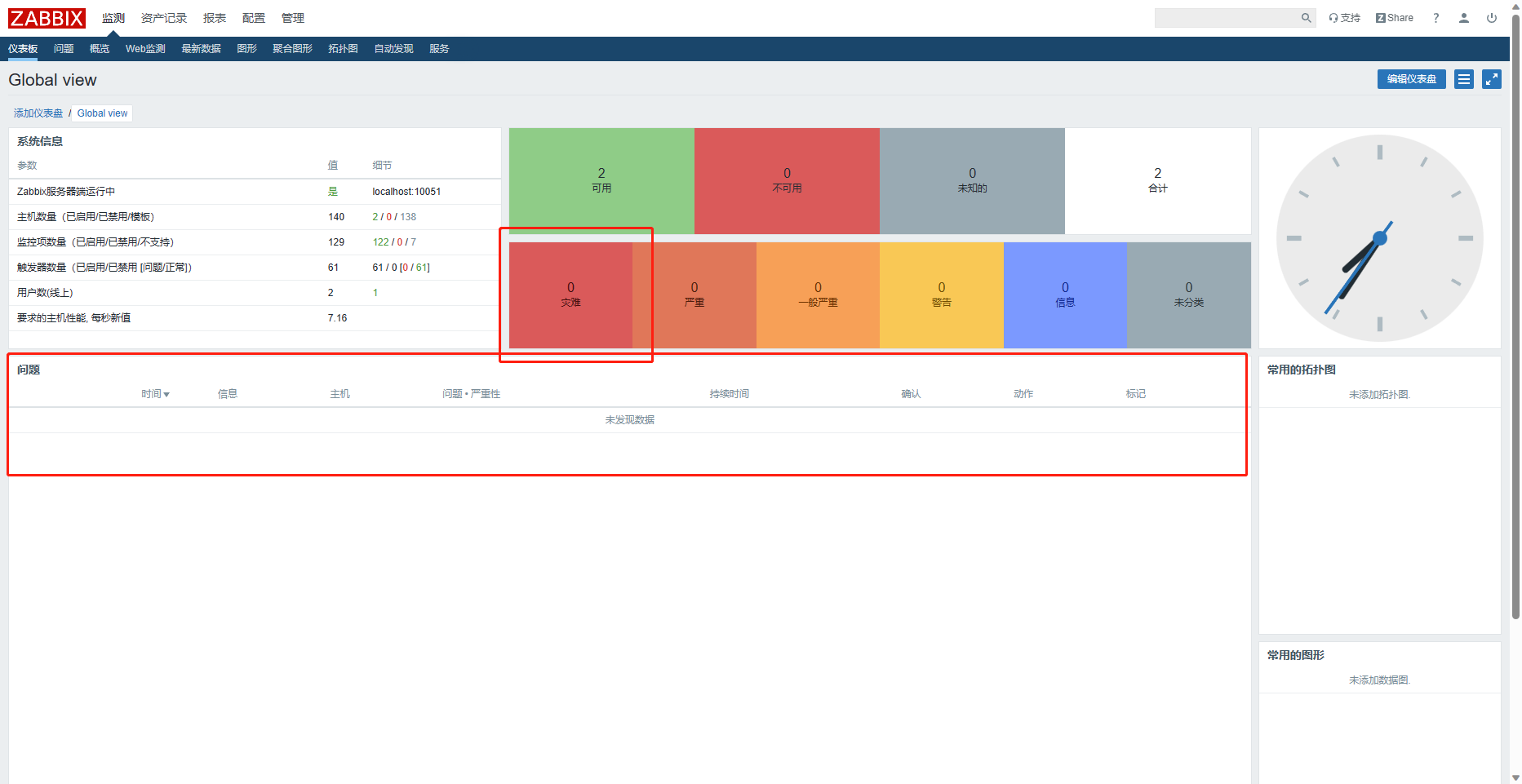Click the grey 未知的 hosts tile
1522x784 pixels.
[972, 181]
